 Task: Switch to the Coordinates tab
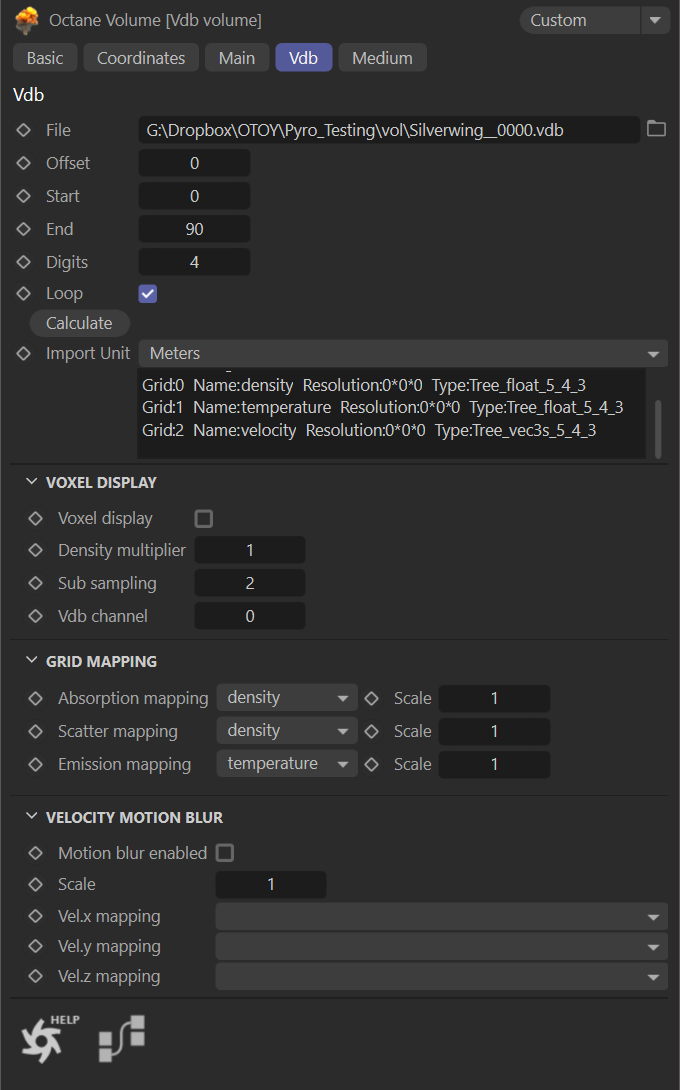tap(141, 58)
